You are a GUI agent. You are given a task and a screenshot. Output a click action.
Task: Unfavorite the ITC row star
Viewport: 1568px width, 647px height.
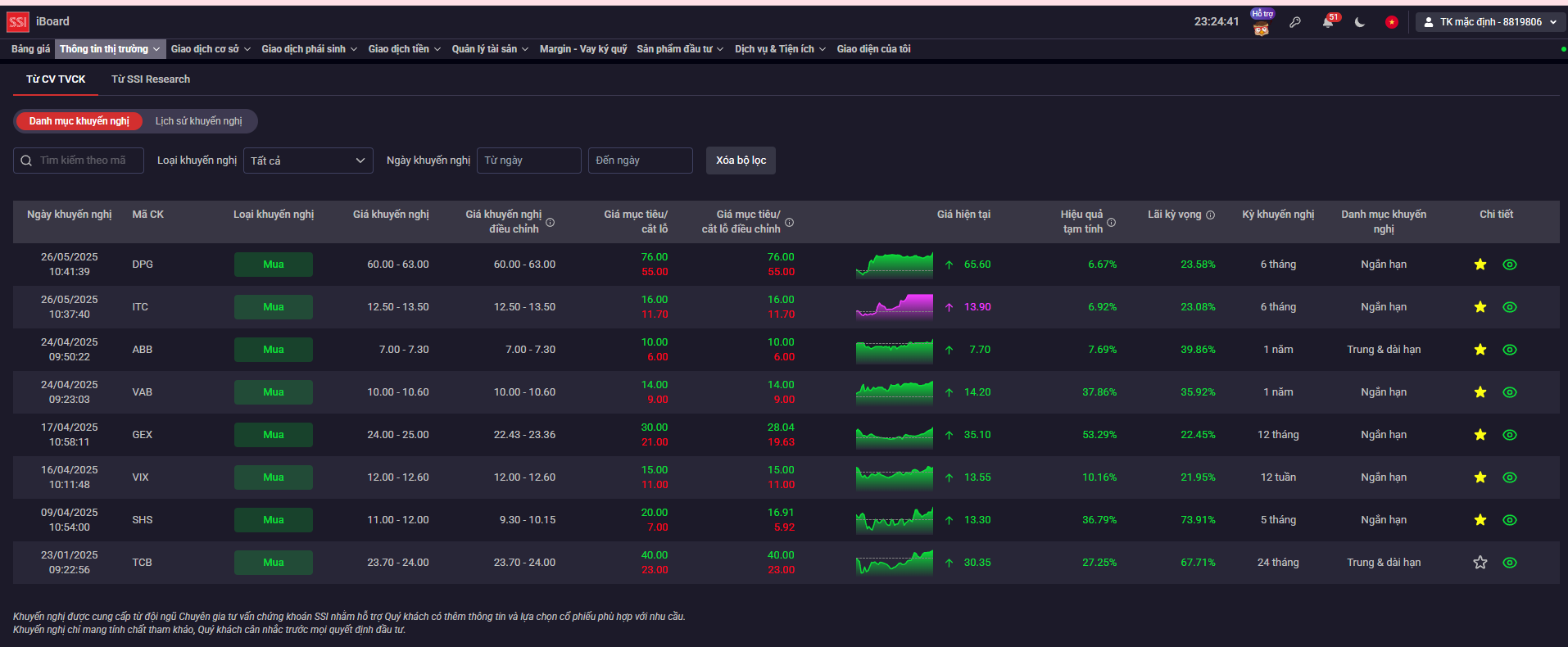point(1480,307)
